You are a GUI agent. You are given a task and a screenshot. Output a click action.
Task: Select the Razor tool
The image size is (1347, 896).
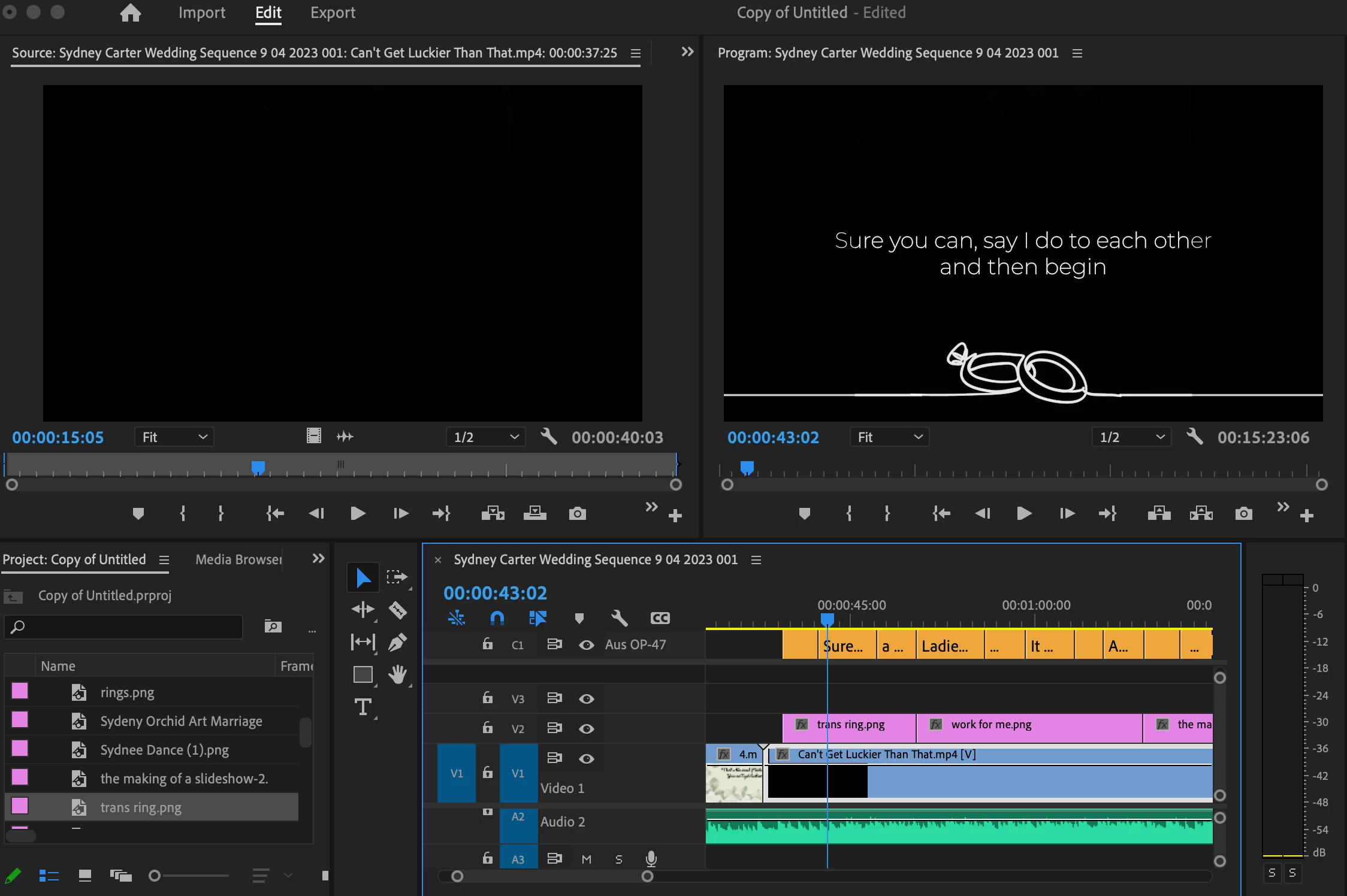pyautogui.click(x=397, y=610)
